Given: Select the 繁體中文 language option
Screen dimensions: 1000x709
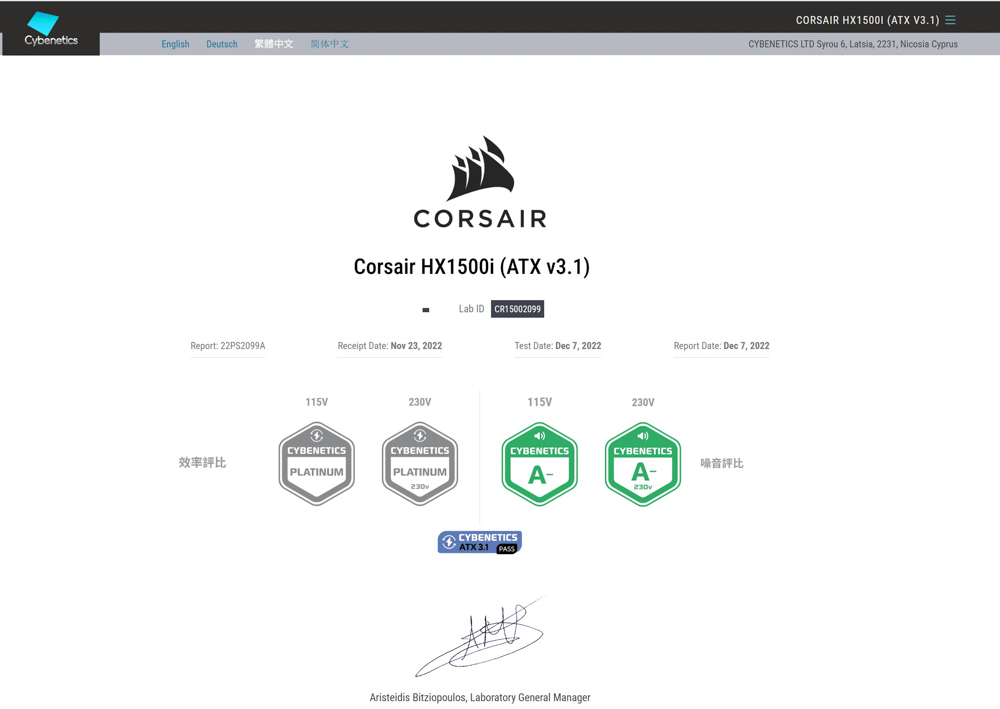Looking at the screenshot, I should tap(274, 44).
